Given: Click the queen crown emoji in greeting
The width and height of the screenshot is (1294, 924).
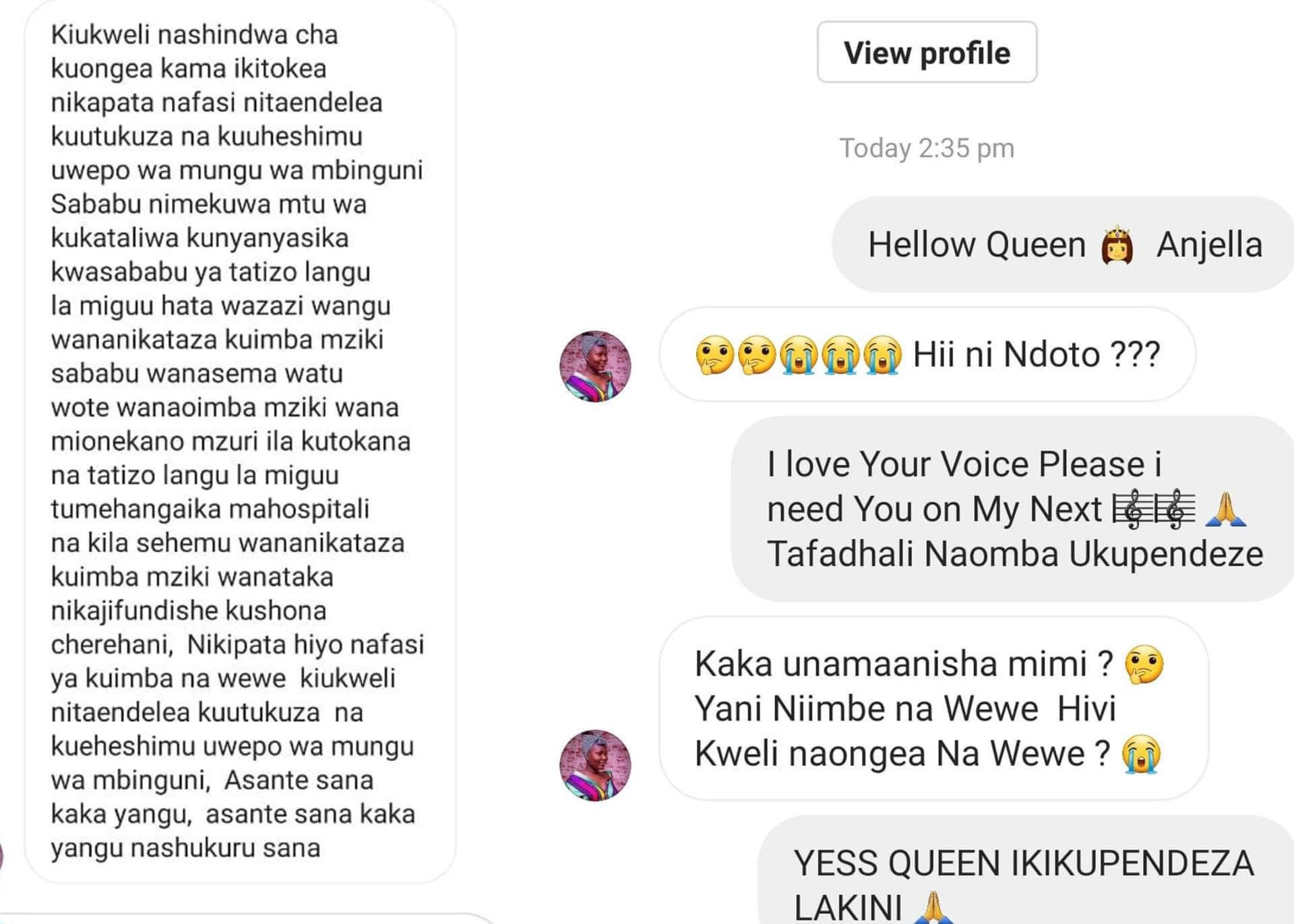Looking at the screenshot, I should [1117, 245].
